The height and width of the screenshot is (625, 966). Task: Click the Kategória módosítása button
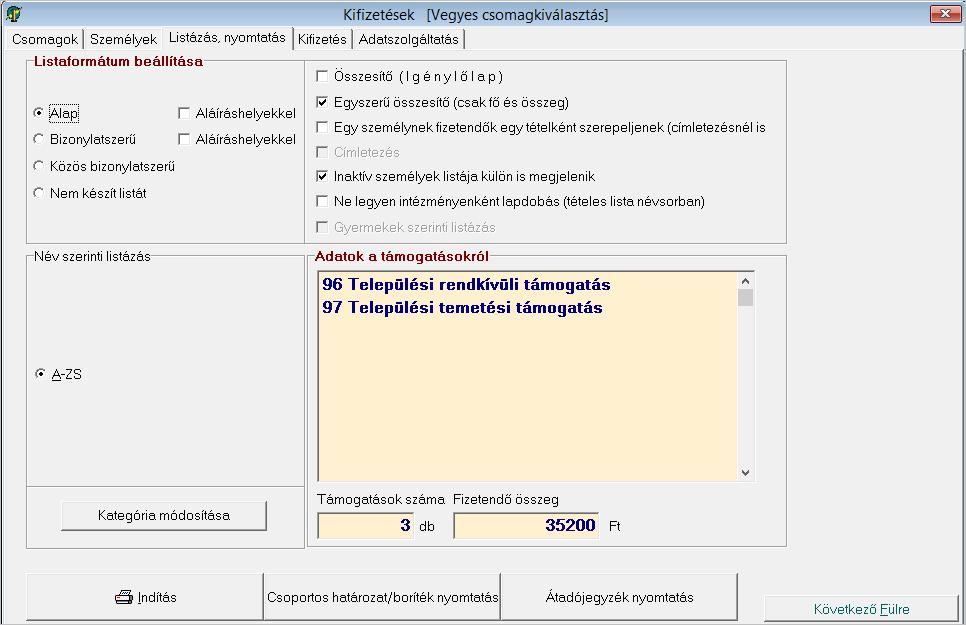164,515
